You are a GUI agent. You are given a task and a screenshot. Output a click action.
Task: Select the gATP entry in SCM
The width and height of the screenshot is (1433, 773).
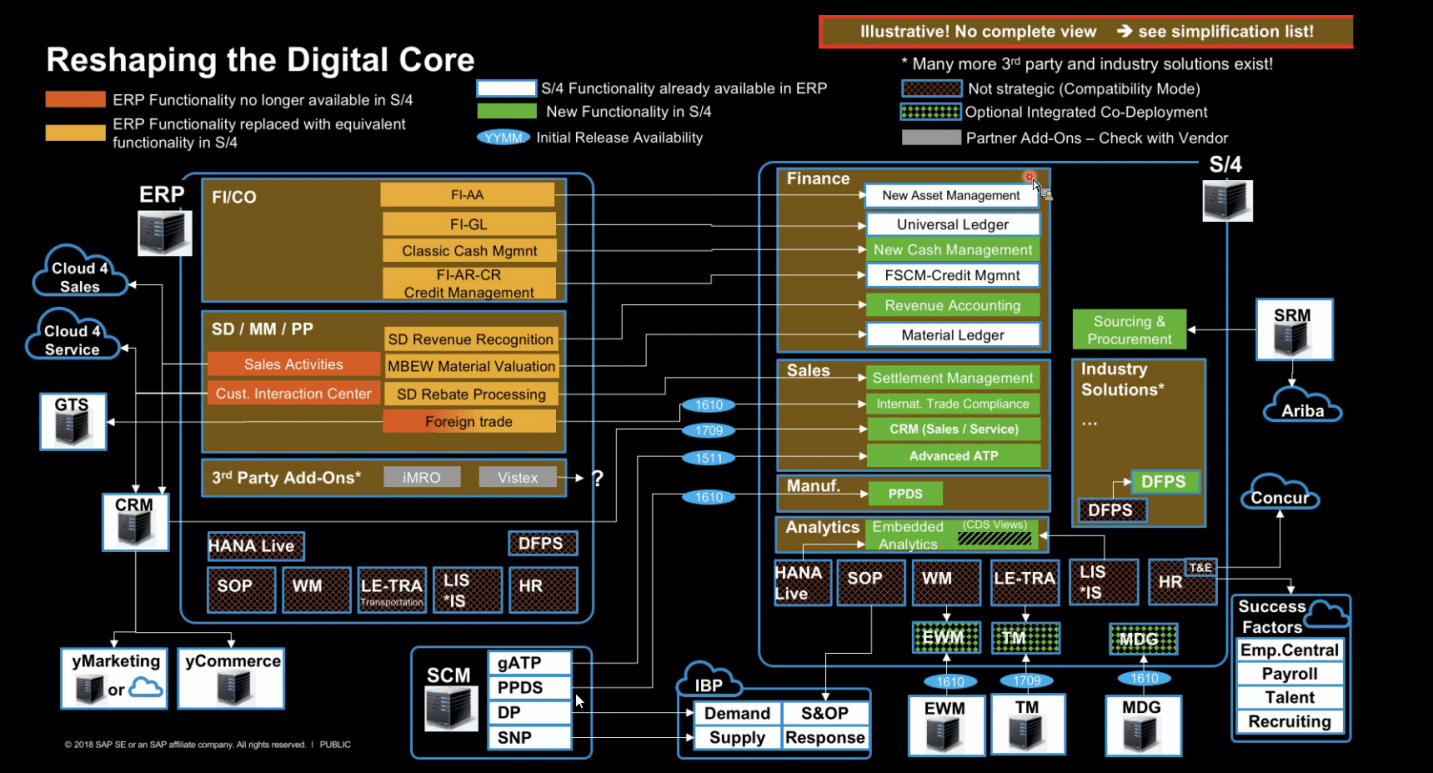(x=530, y=663)
